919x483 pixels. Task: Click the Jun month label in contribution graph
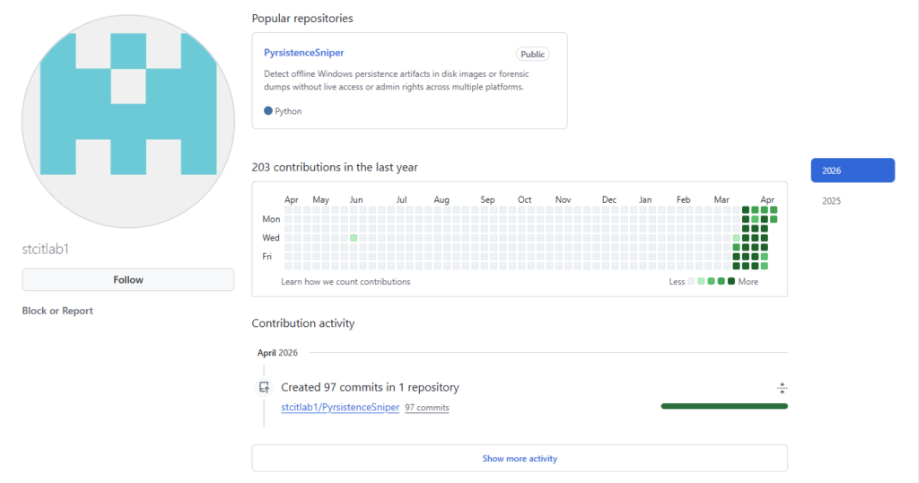356,200
